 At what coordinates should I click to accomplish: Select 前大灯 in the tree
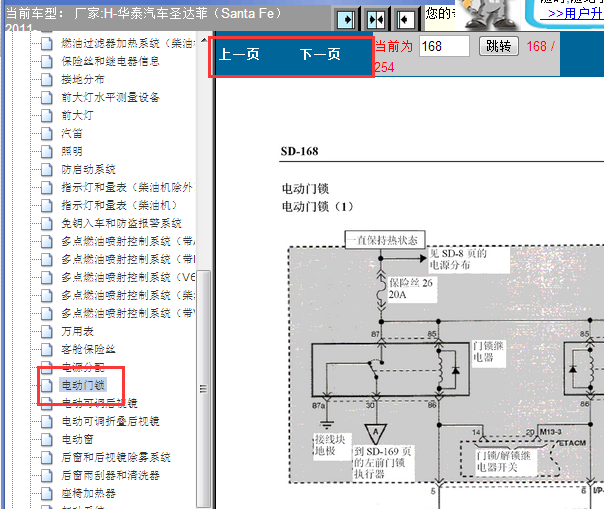pos(77,115)
